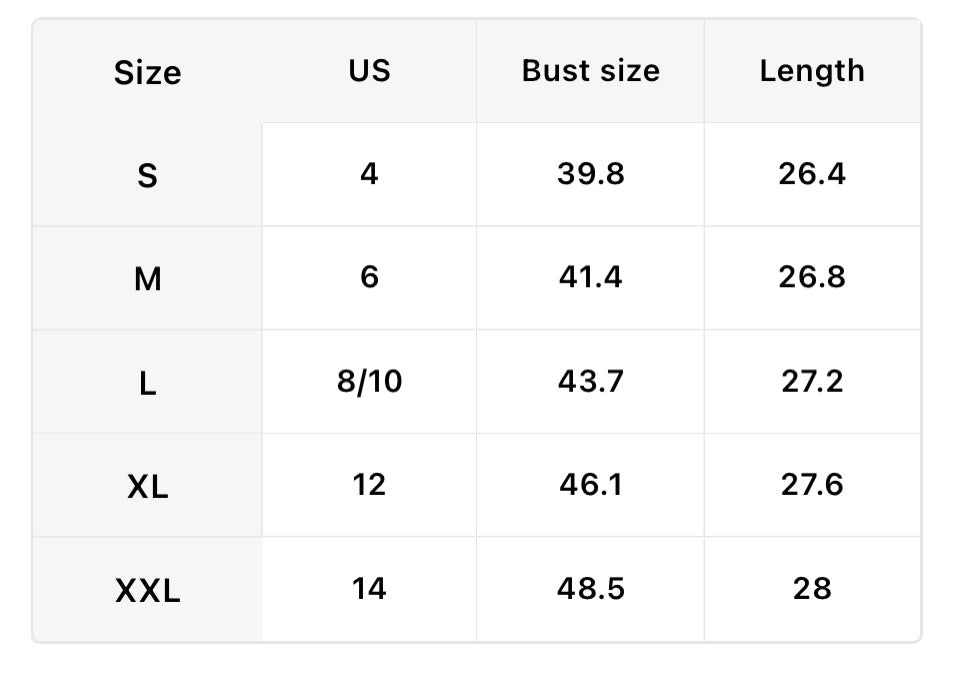
Task: Click the Size column header
Action: 147,72
